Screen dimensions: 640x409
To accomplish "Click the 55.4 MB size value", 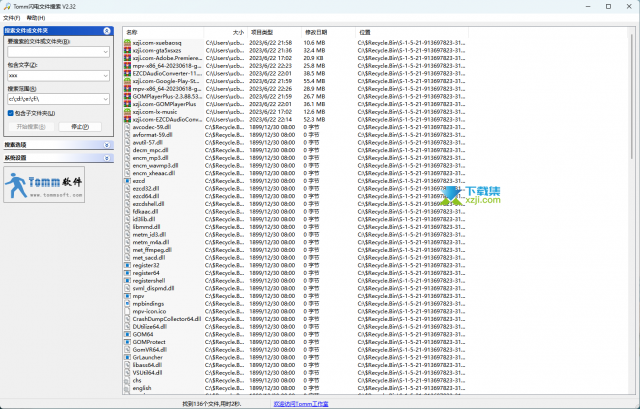I will point(314,81).
